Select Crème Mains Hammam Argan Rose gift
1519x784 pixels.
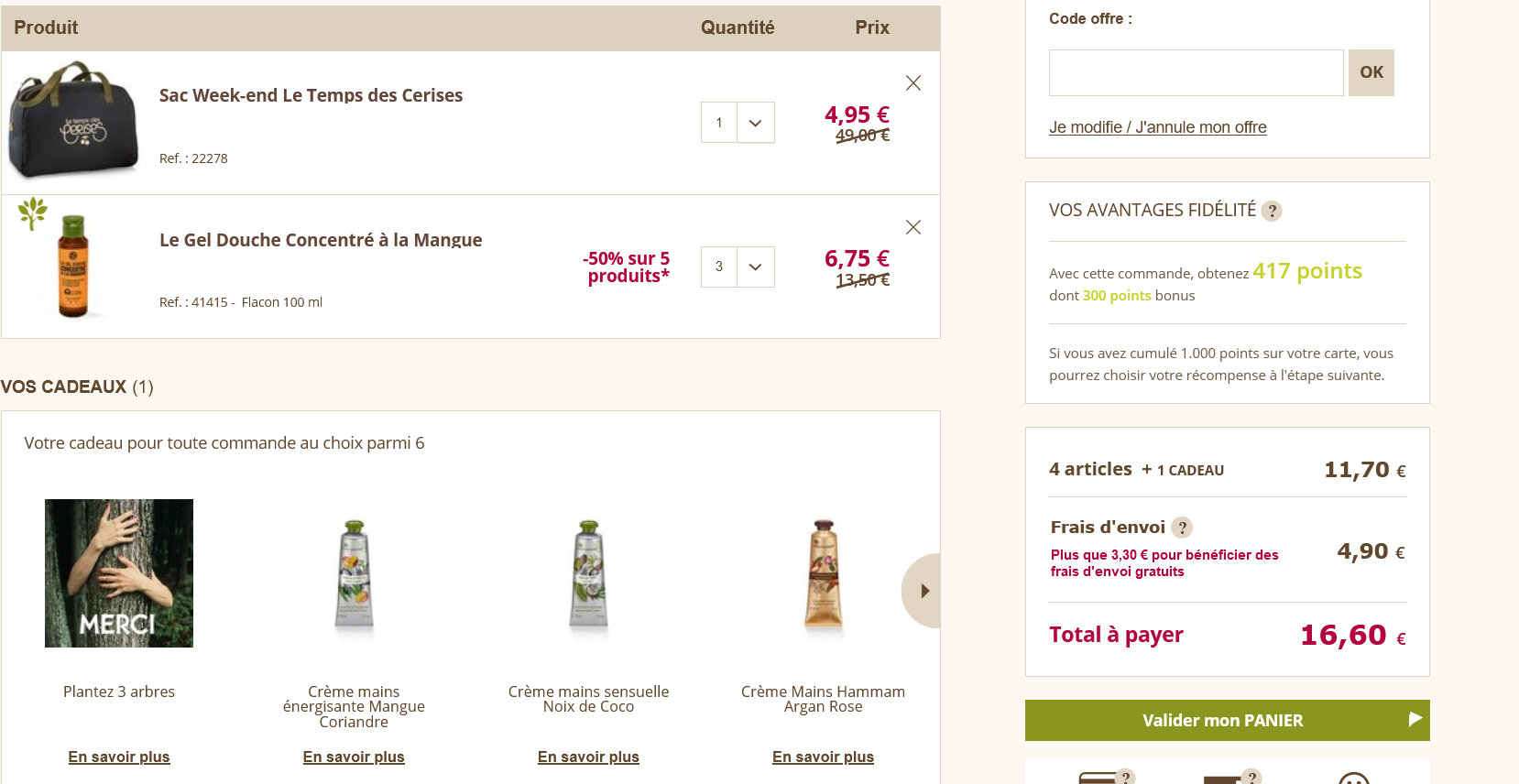[x=823, y=575]
